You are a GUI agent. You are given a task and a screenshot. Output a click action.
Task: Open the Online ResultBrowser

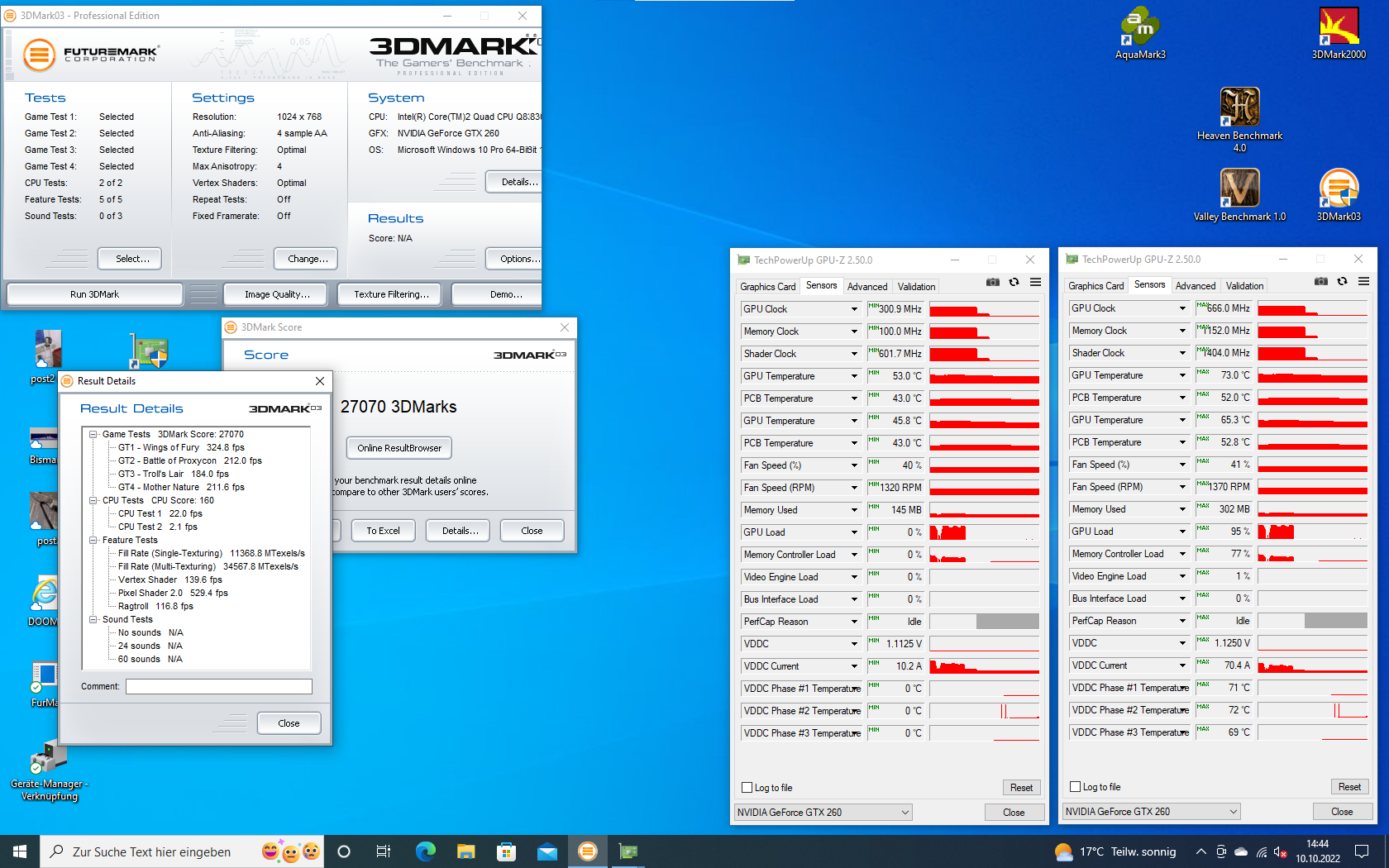[x=399, y=448]
